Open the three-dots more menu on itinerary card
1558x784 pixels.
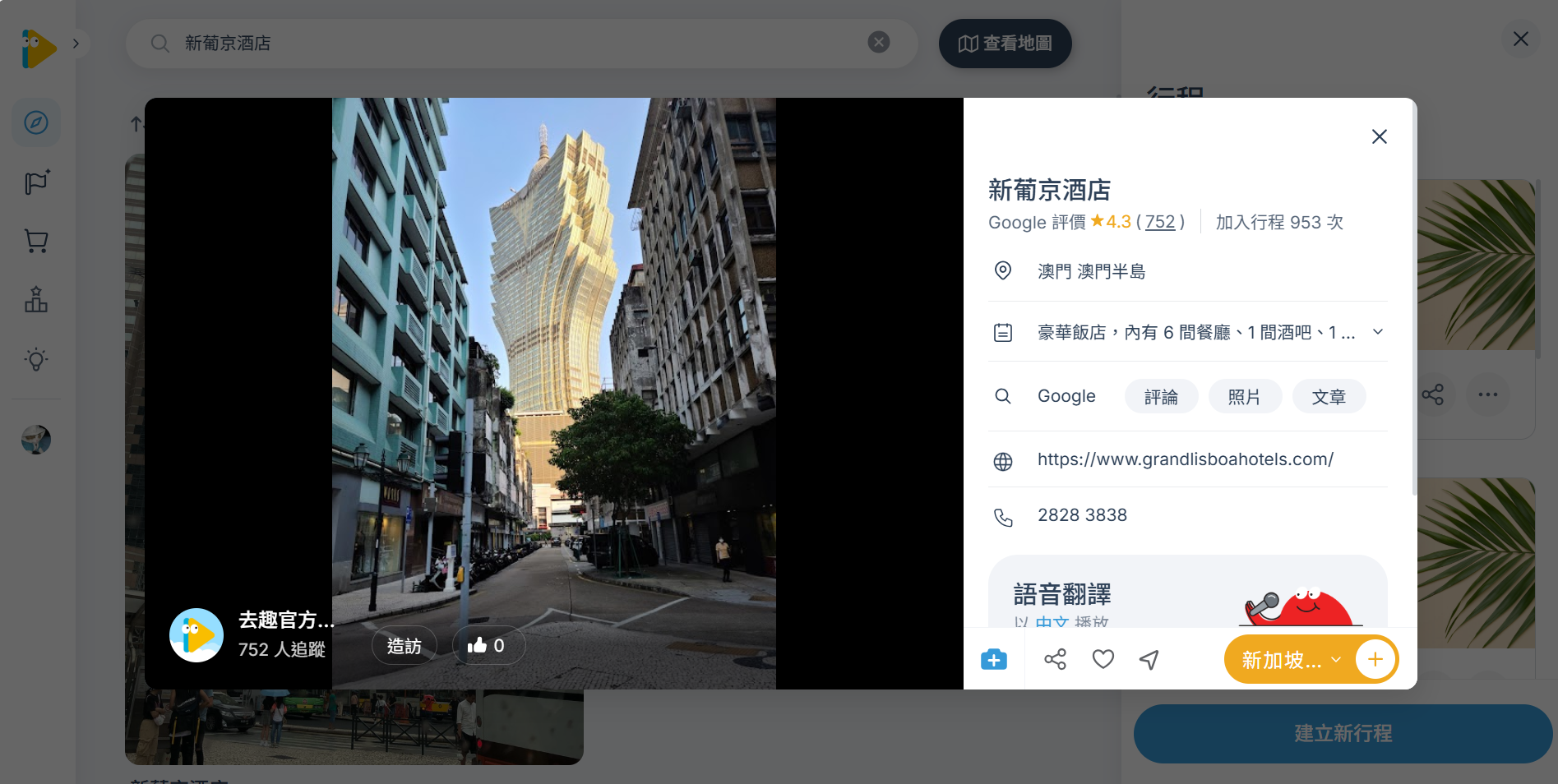click(1488, 394)
